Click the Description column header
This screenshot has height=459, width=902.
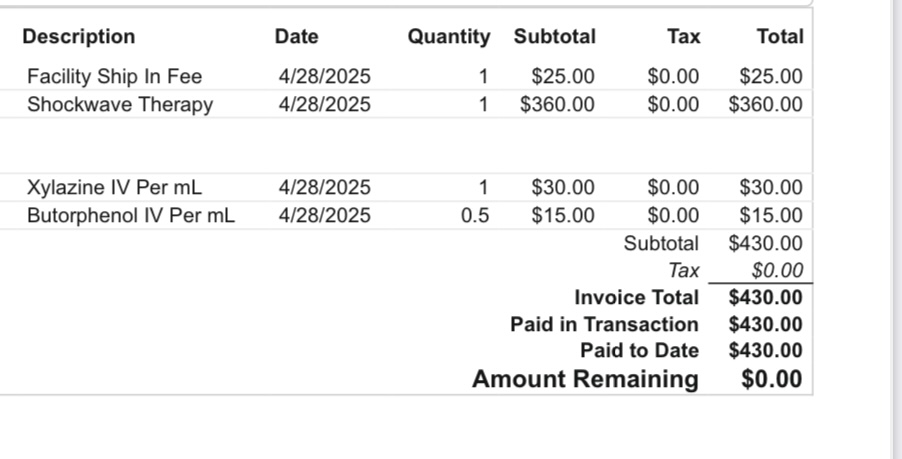[79, 37]
